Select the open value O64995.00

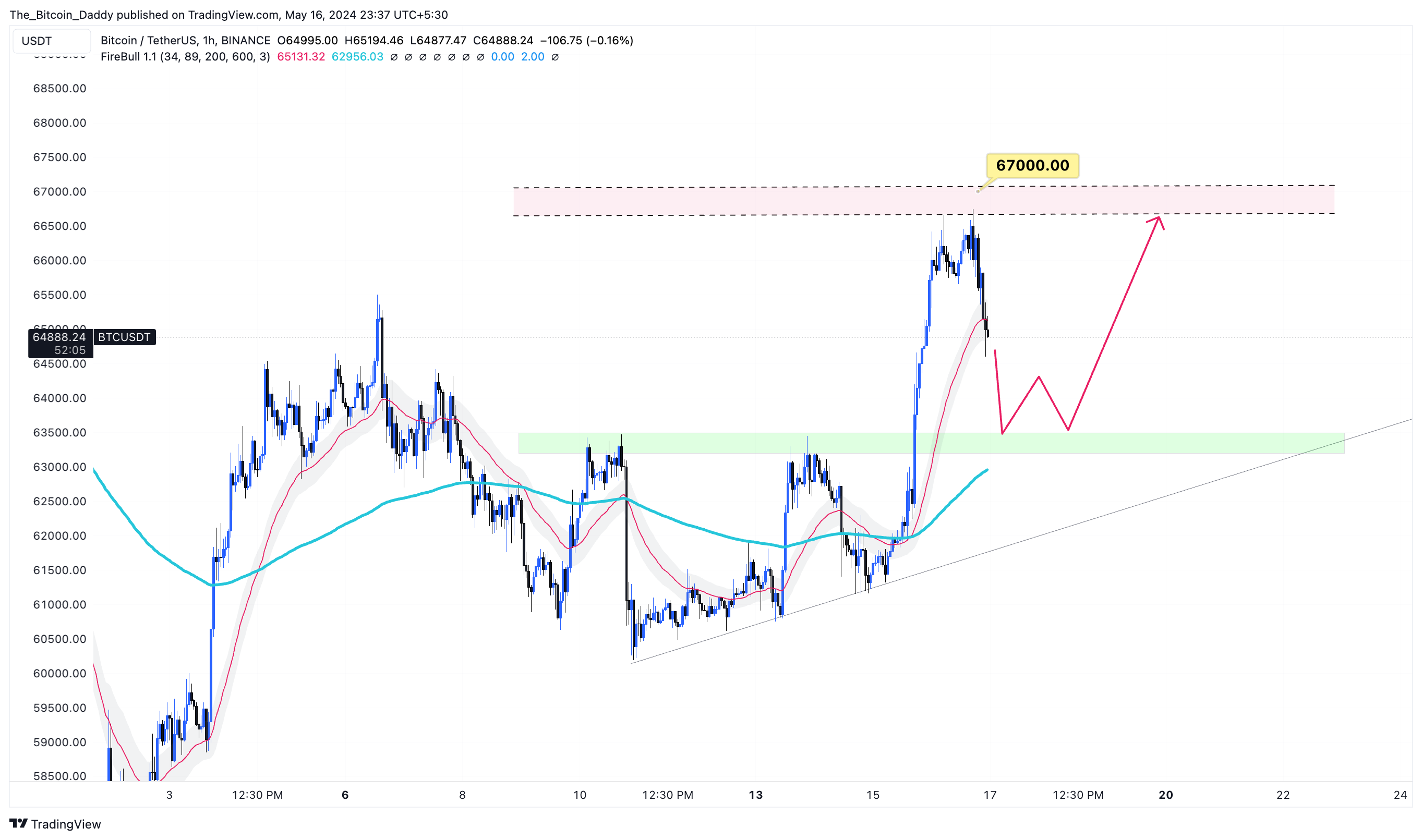[307, 40]
